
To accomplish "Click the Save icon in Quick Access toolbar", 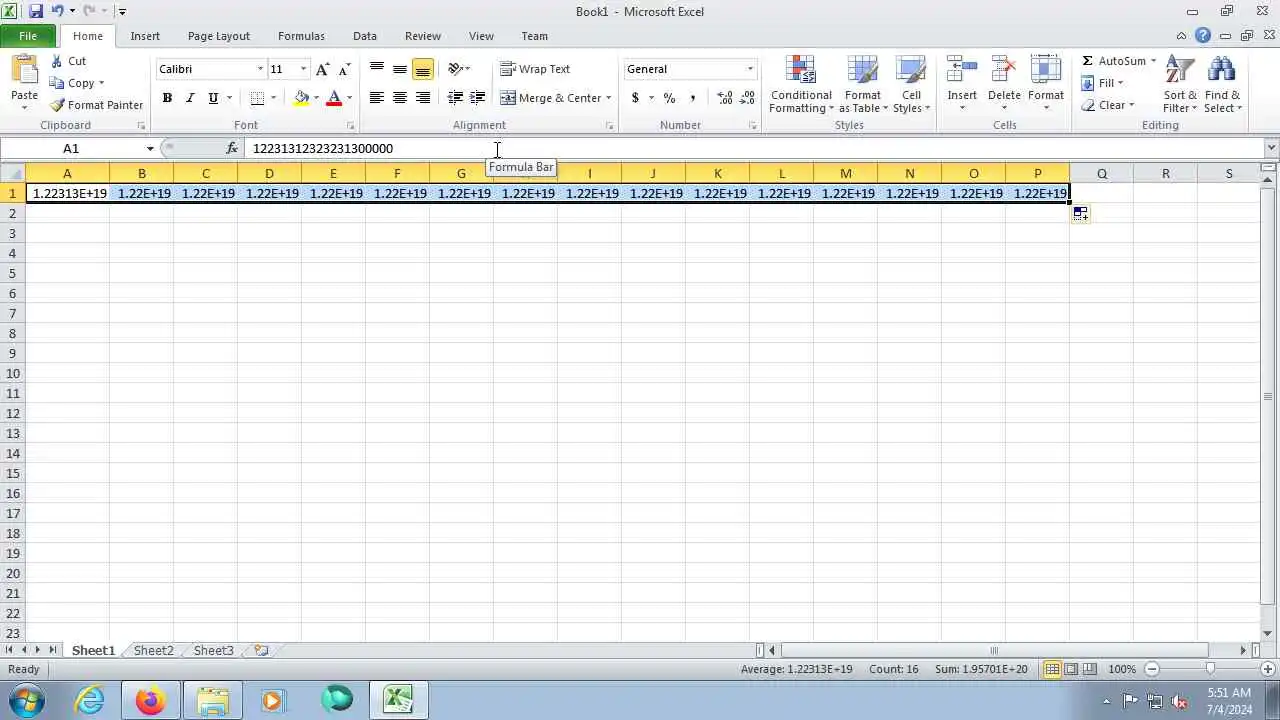I will [x=36, y=11].
